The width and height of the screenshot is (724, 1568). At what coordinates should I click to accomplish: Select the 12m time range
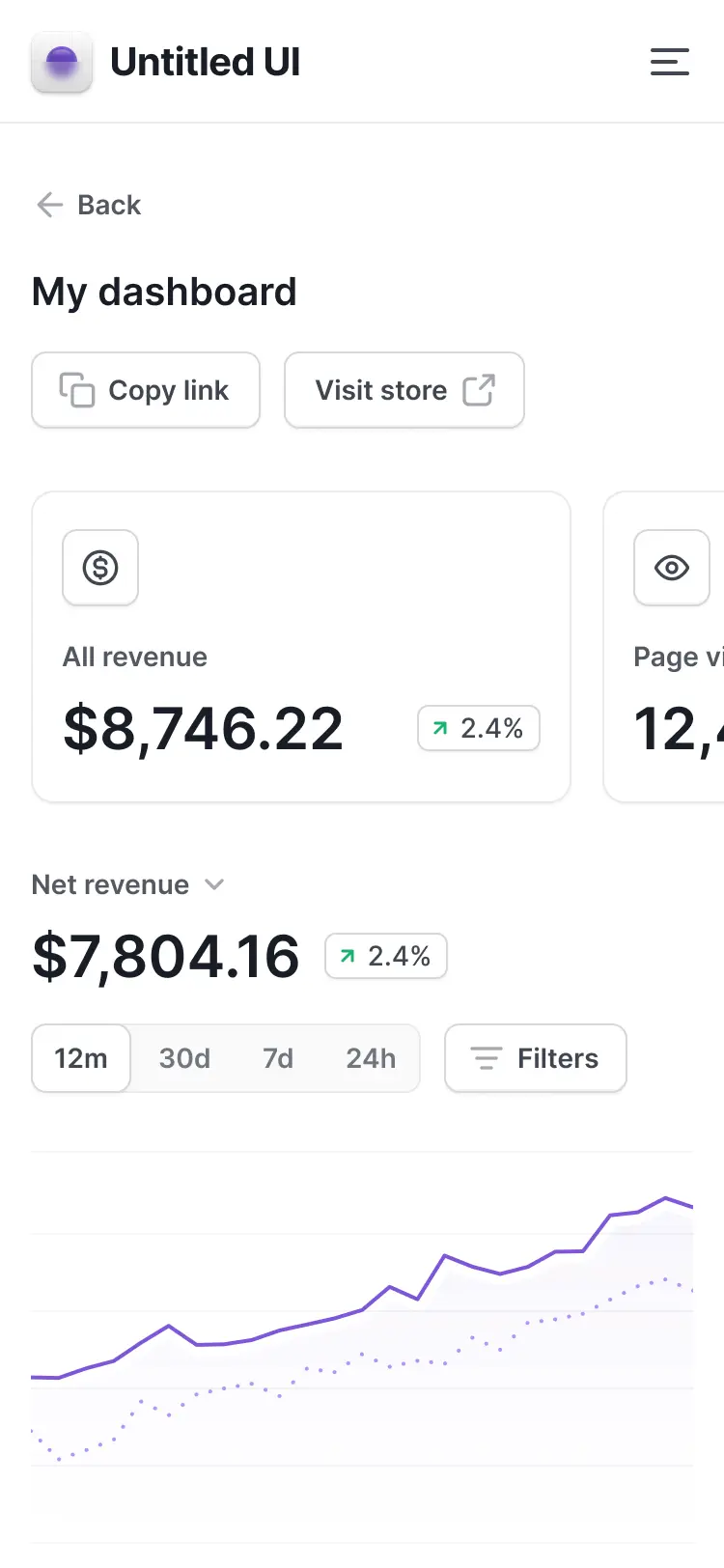point(81,1058)
